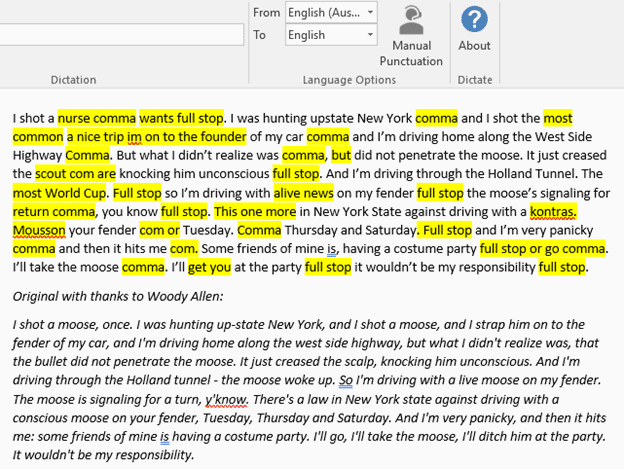Expand the To language dropdown
624x469 pixels.
371,34
